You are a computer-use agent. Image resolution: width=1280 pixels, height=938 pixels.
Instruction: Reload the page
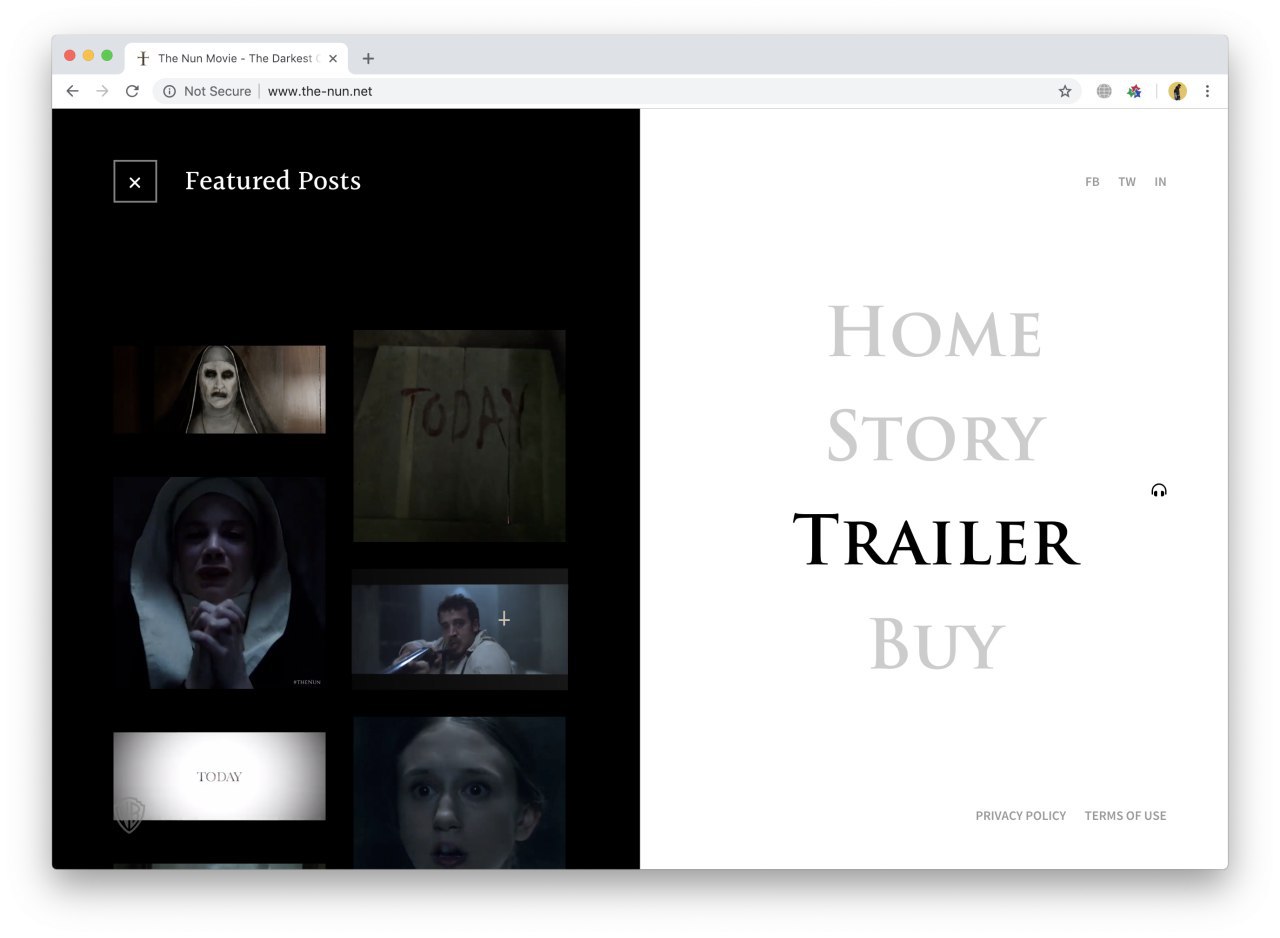click(x=132, y=91)
